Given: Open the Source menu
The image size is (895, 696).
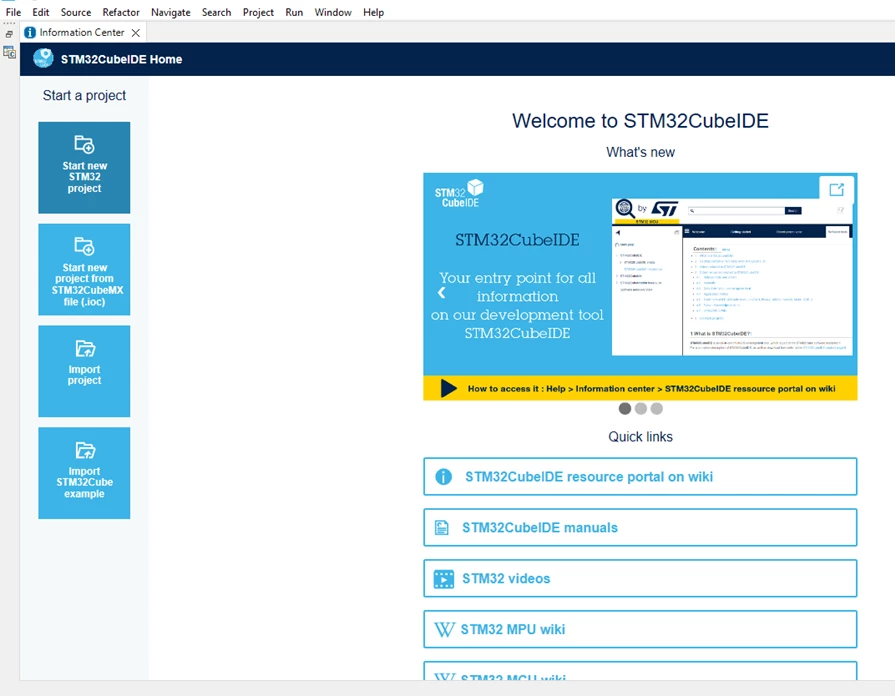Looking at the screenshot, I should (x=76, y=12).
